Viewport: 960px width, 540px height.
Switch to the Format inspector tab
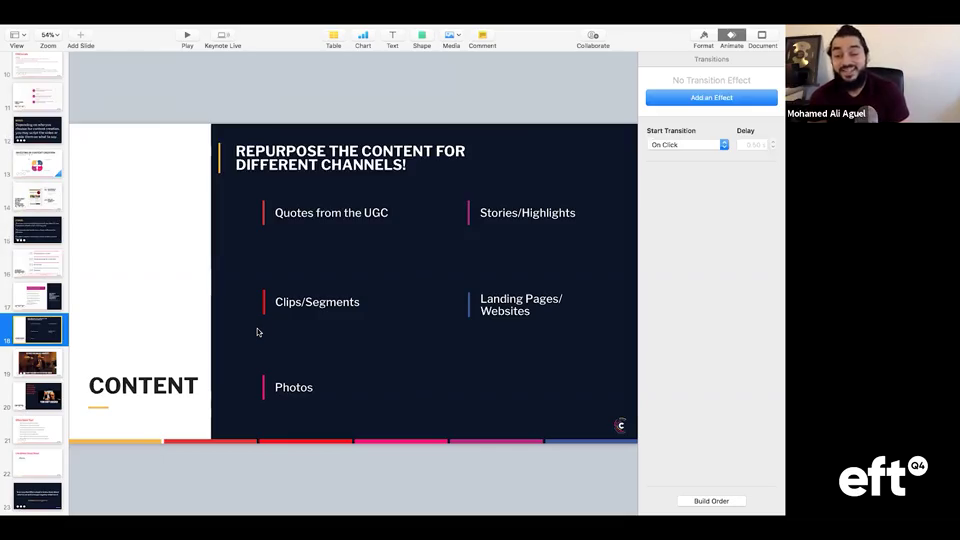704,35
